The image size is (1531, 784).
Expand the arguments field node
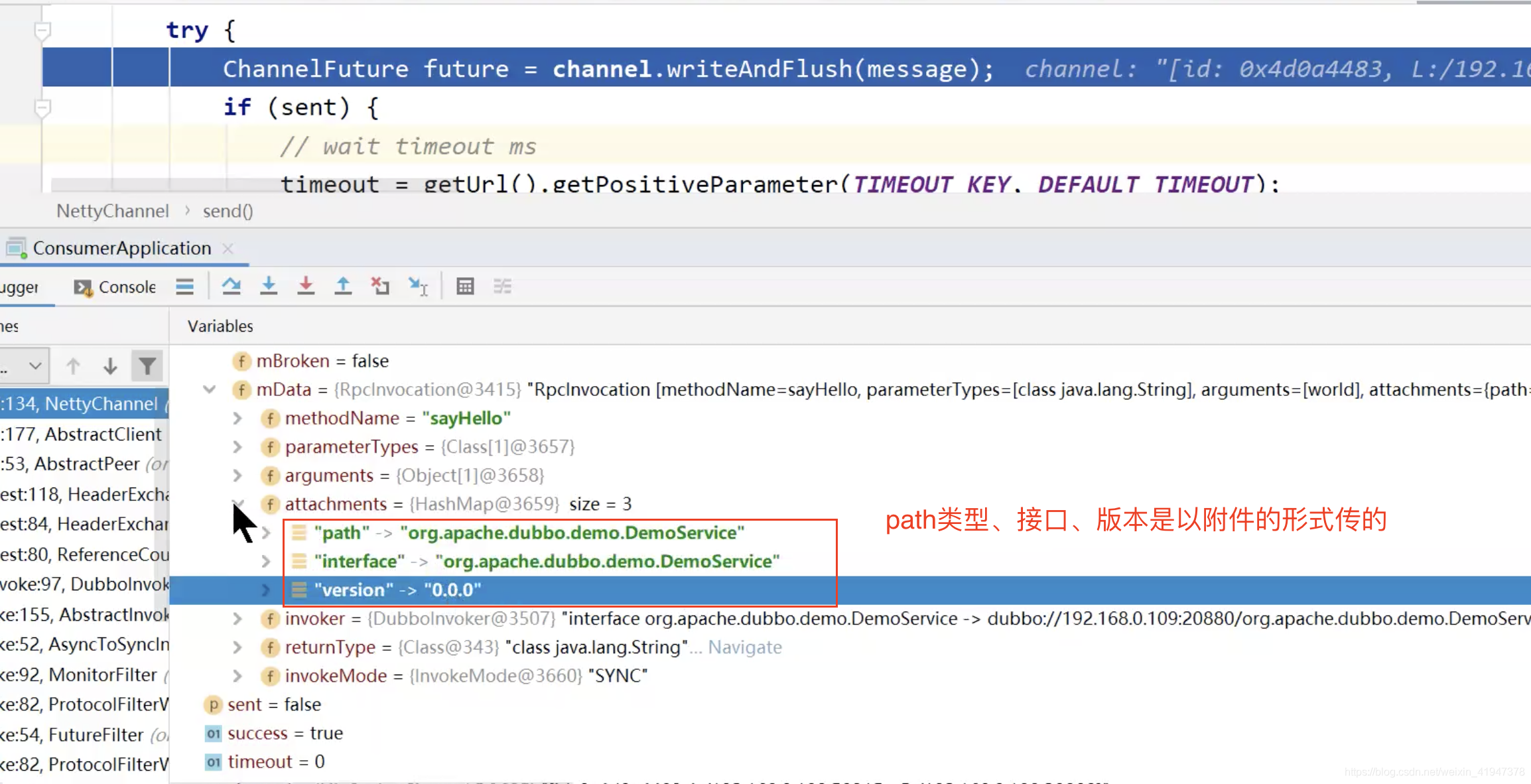tap(237, 475)
